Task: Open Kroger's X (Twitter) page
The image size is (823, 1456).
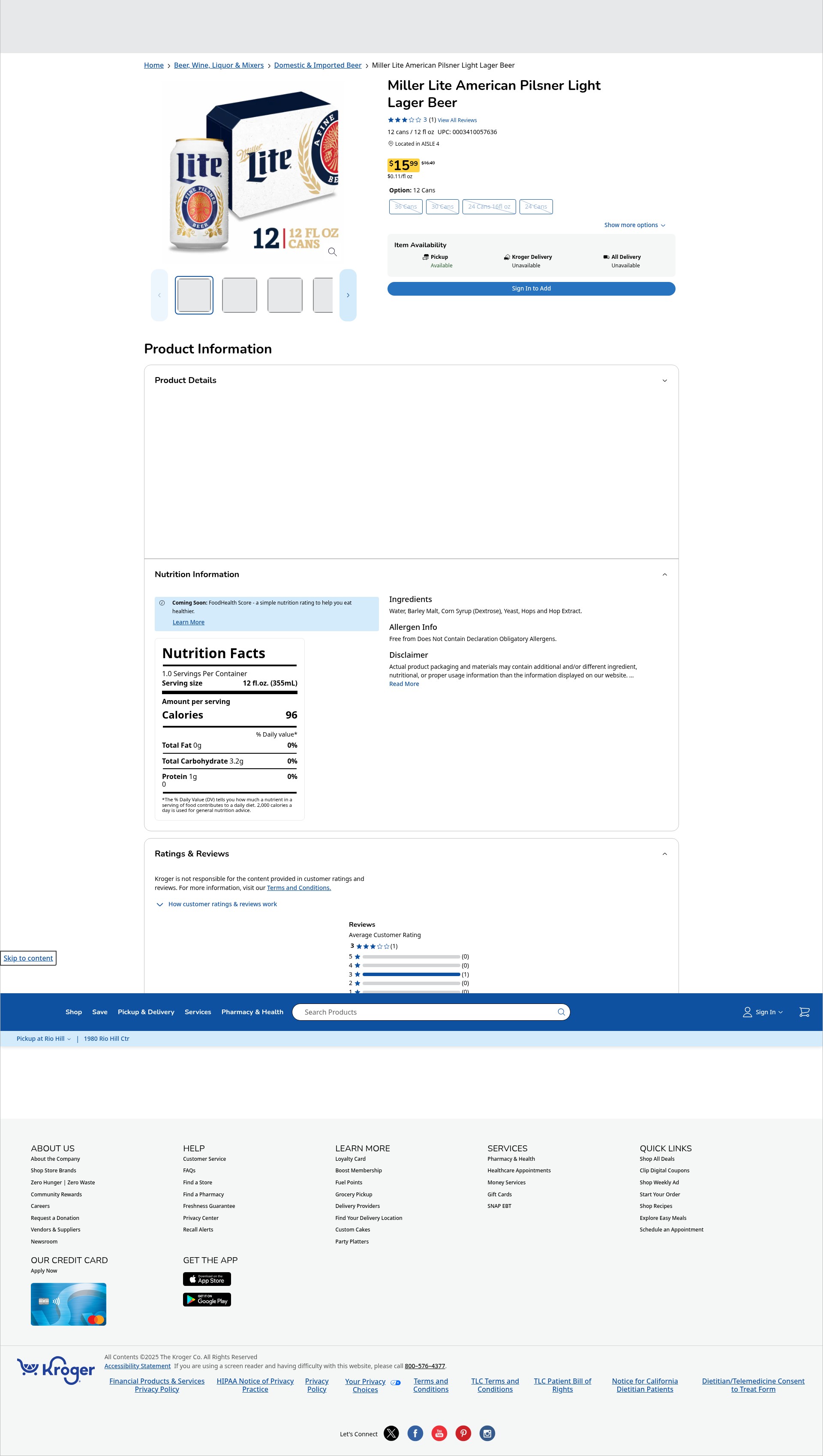Action: (x=391, y=1433)
